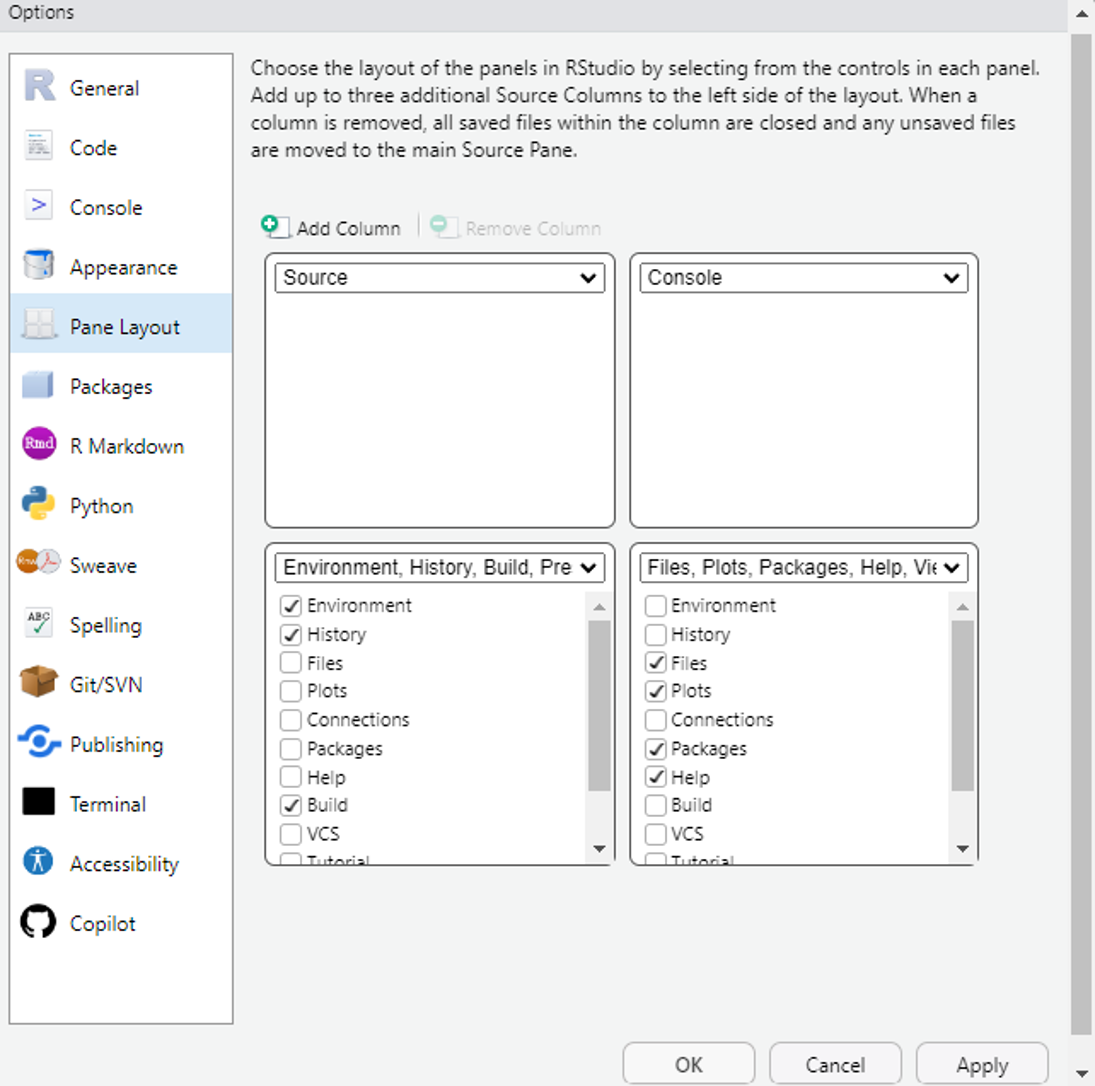The width and height of the screenshot is (1095, 1086).
Task: Open the Copilot GitHub icon
Action: (x=38, y=921)
